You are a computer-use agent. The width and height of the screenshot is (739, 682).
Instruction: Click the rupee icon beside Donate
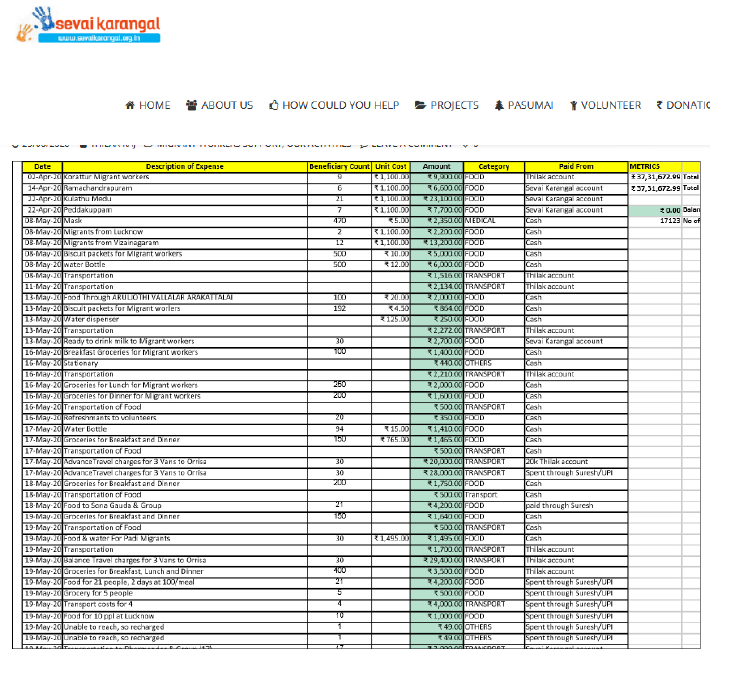(x=659, y=105)
